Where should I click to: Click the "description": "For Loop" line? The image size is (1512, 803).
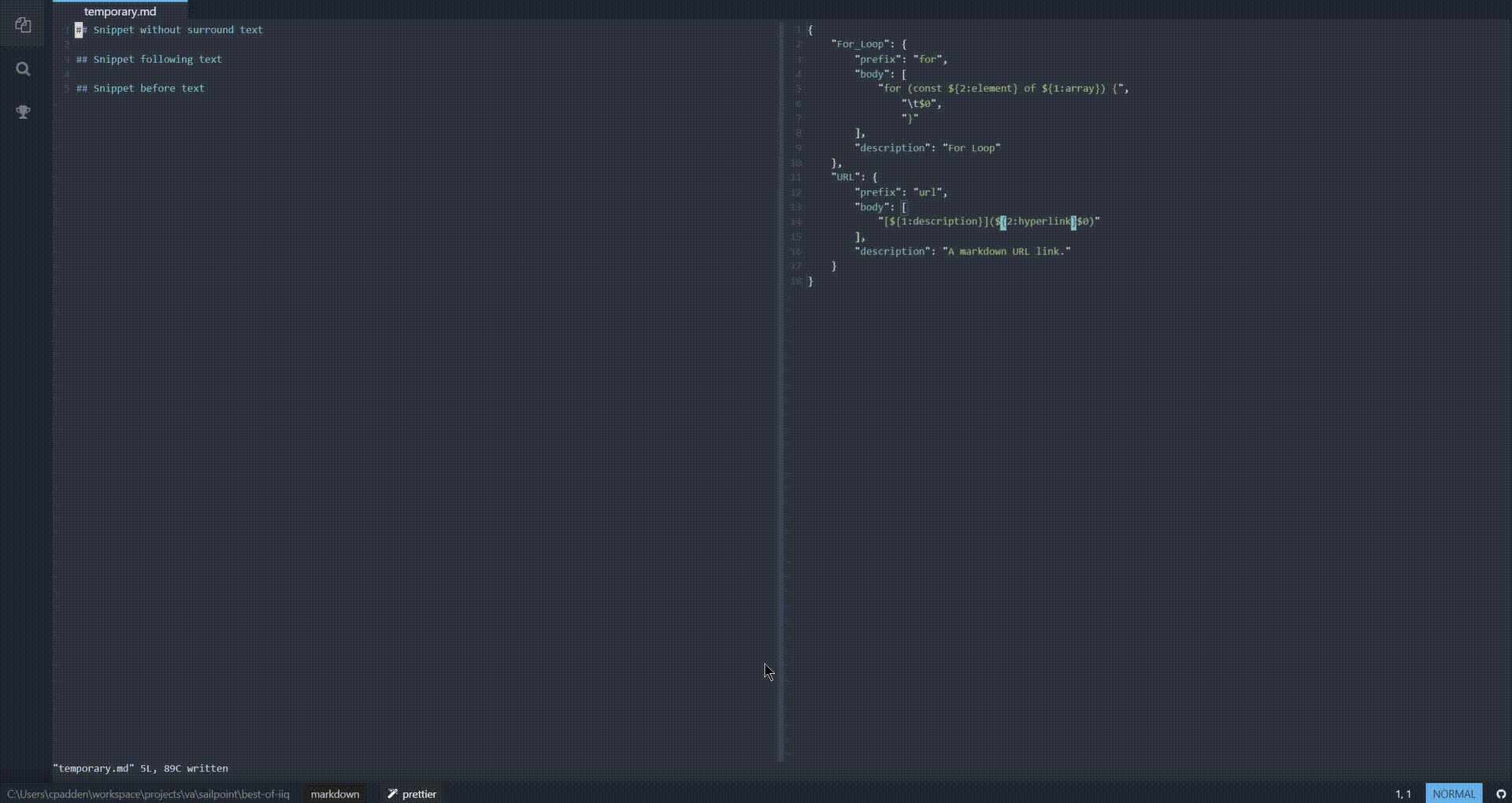coord(928,148)
